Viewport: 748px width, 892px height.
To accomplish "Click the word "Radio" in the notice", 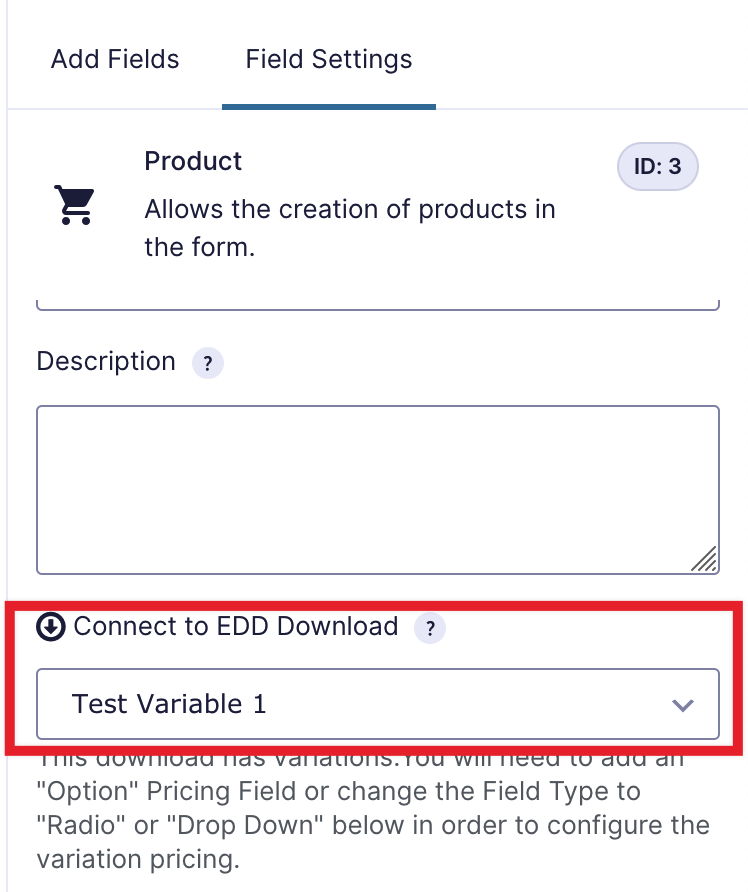I will pos(73,827).
